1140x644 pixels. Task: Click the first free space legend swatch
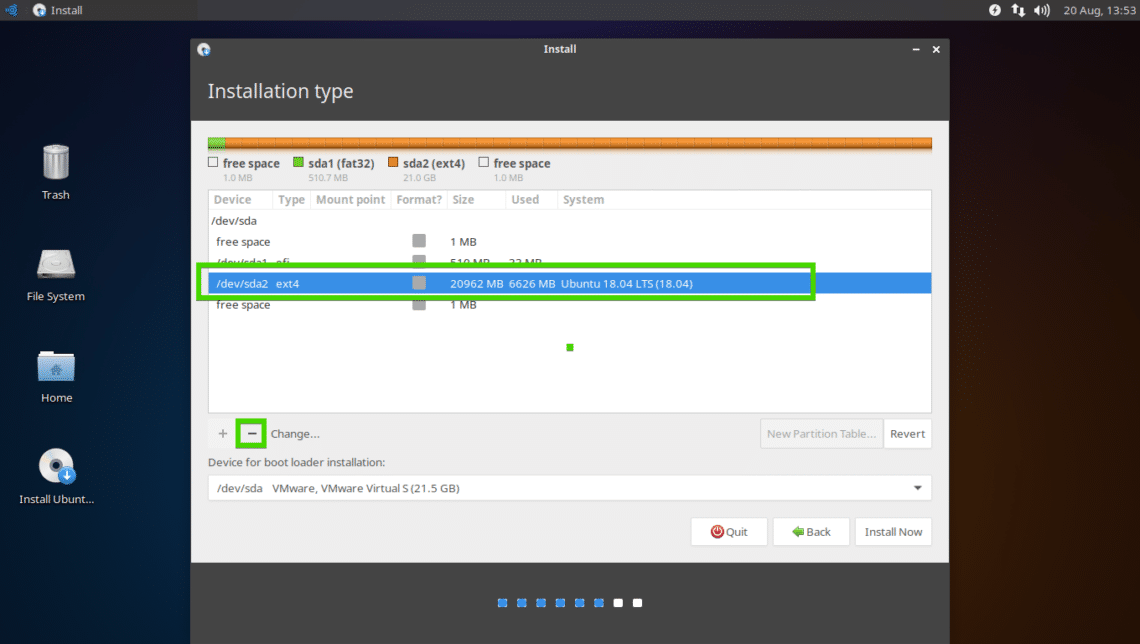point(213,162)
